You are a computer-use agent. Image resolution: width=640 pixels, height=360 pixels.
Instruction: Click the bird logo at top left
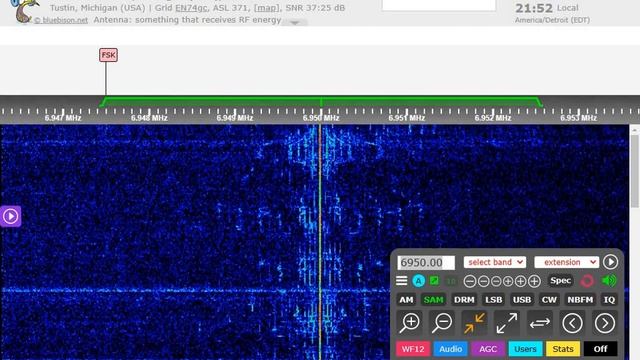[x=25, y=11]
